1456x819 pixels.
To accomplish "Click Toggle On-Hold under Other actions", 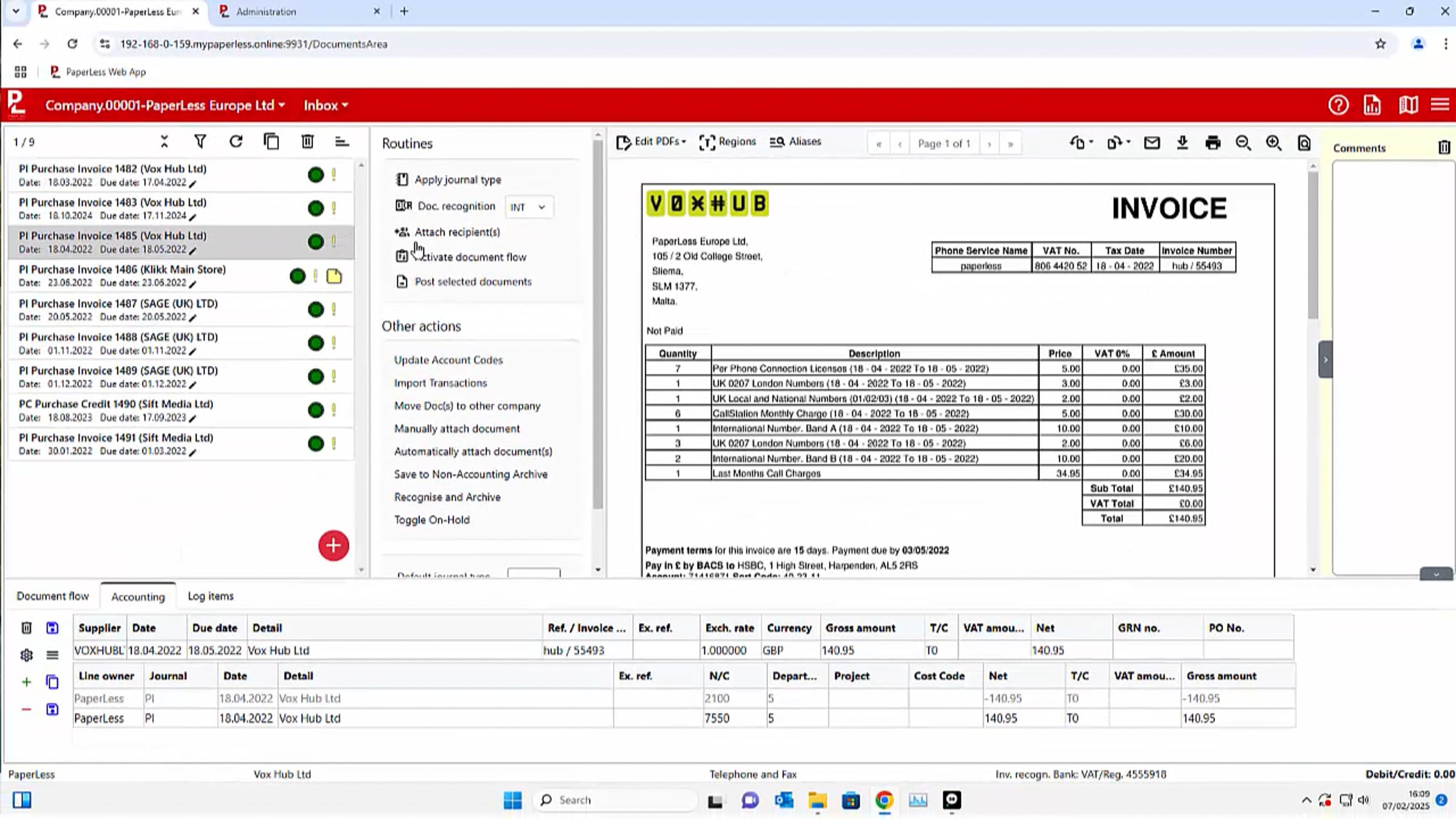I will (x=431, y=520).
